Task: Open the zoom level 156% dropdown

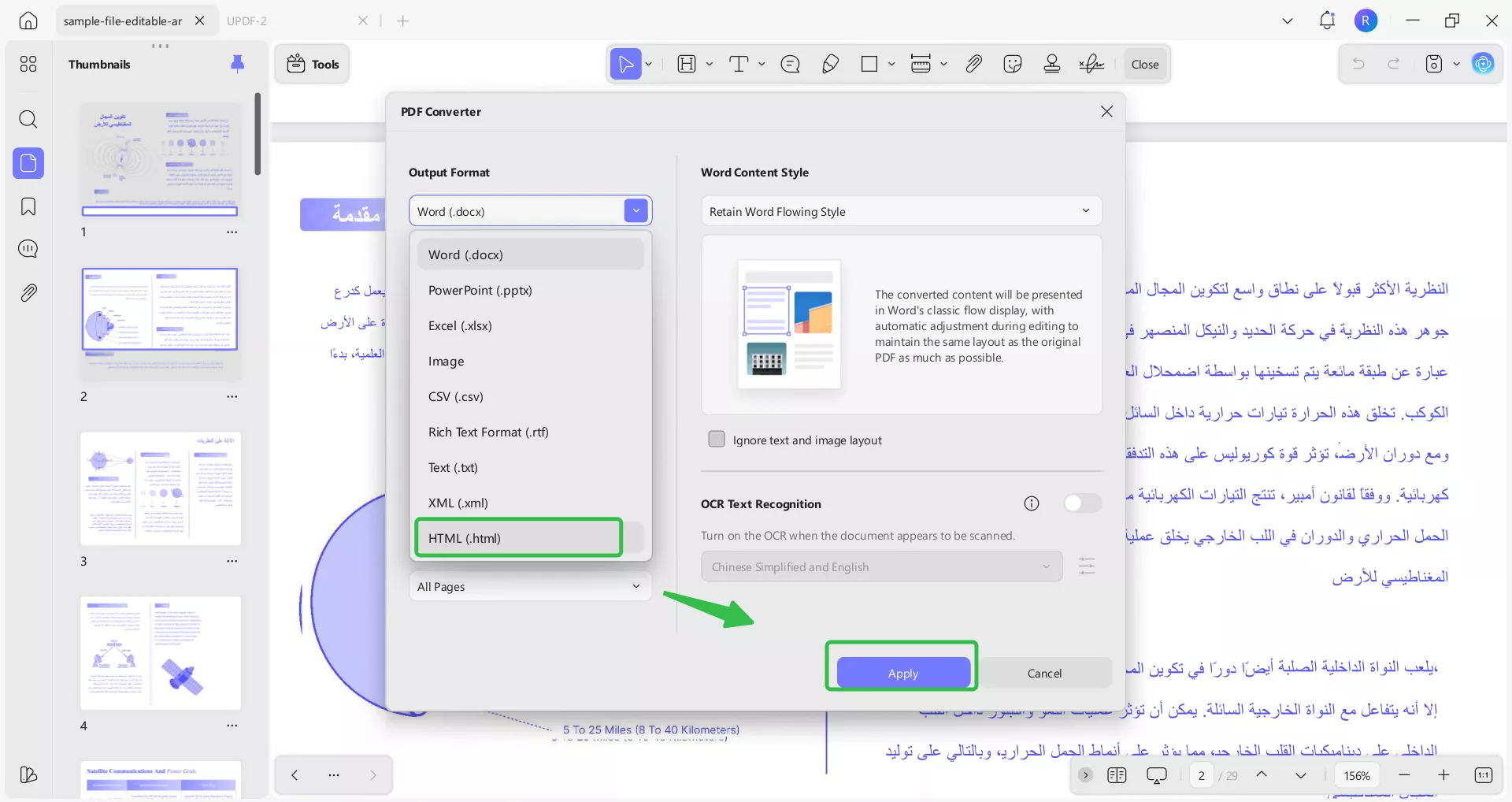Action: (x=1357, y=775)
